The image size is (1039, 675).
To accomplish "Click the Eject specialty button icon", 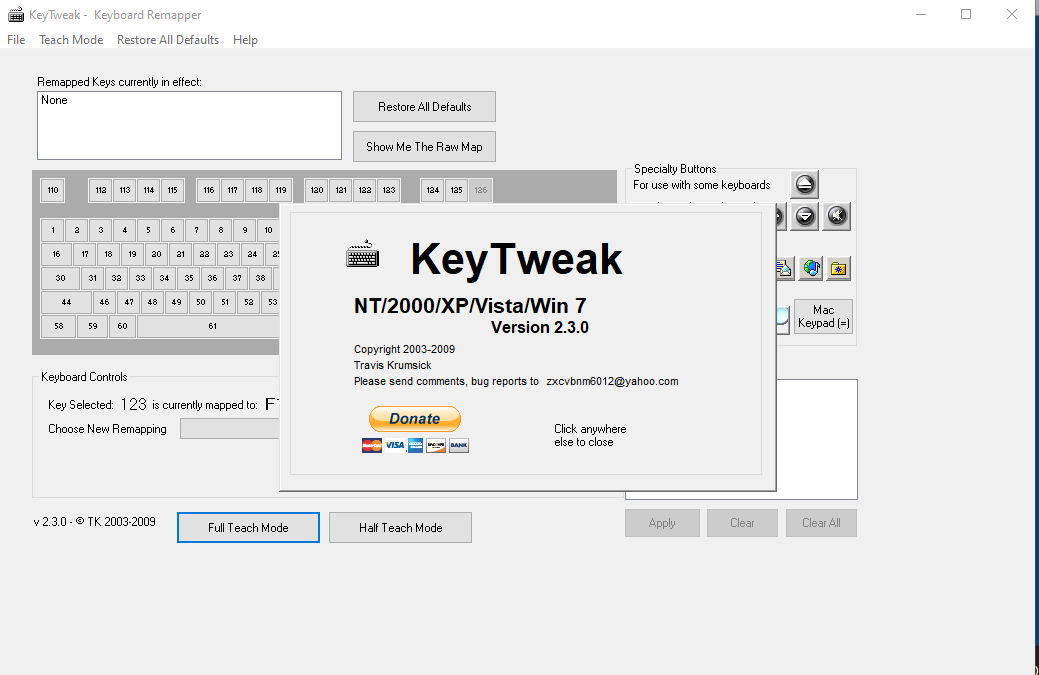I will tap(804, 183).
